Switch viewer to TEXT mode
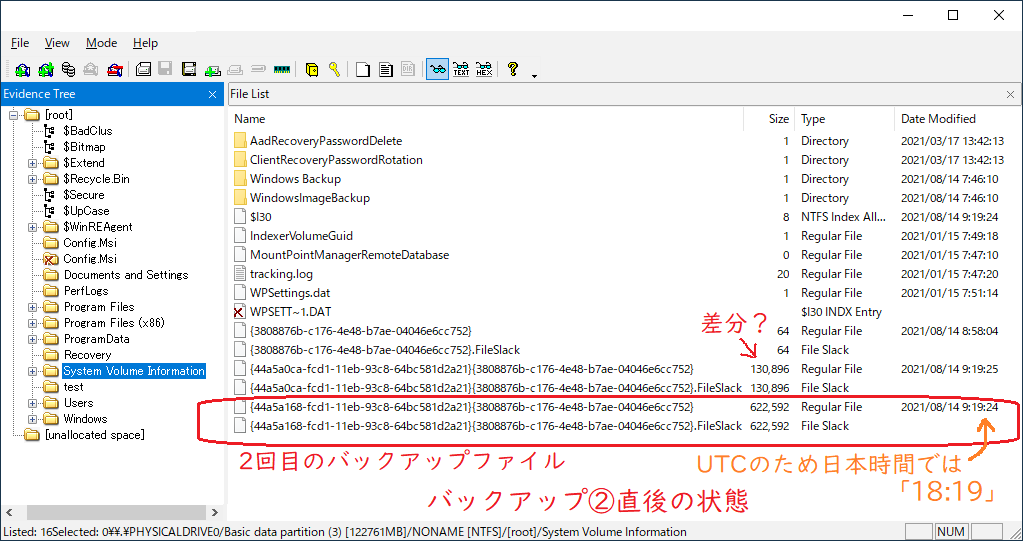The height and width of the screenshot is (541, 1023). pyautogui.click(x=461, y=69)
